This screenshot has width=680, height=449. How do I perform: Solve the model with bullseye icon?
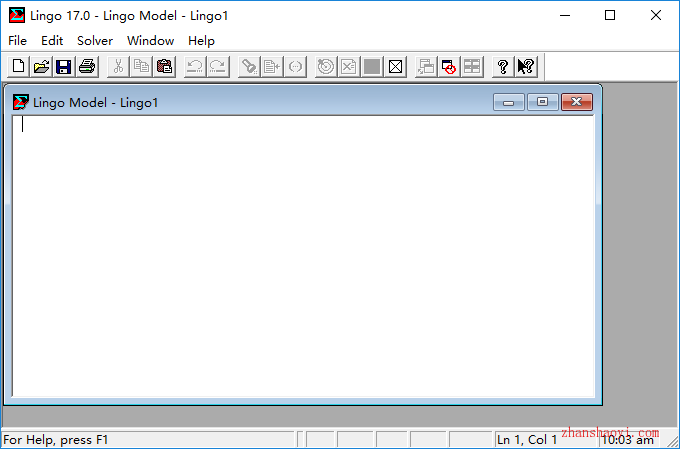326,66
